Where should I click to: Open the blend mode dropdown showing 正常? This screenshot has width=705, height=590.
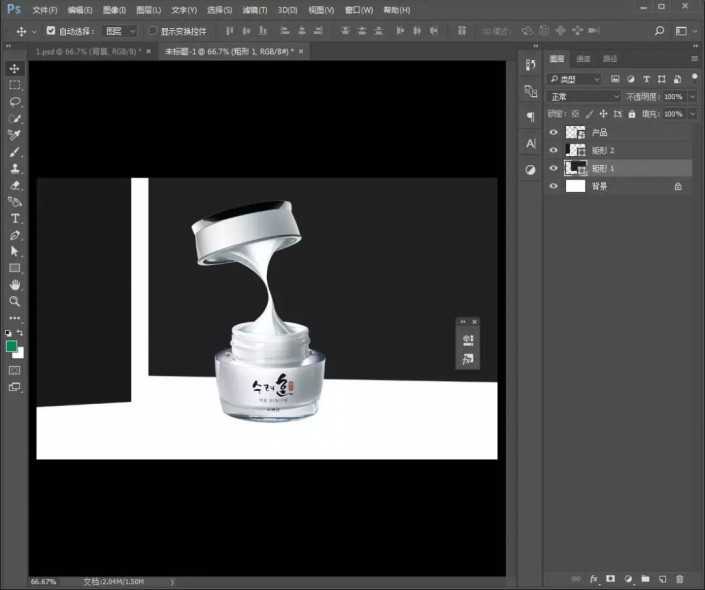(x=584, y=97)
